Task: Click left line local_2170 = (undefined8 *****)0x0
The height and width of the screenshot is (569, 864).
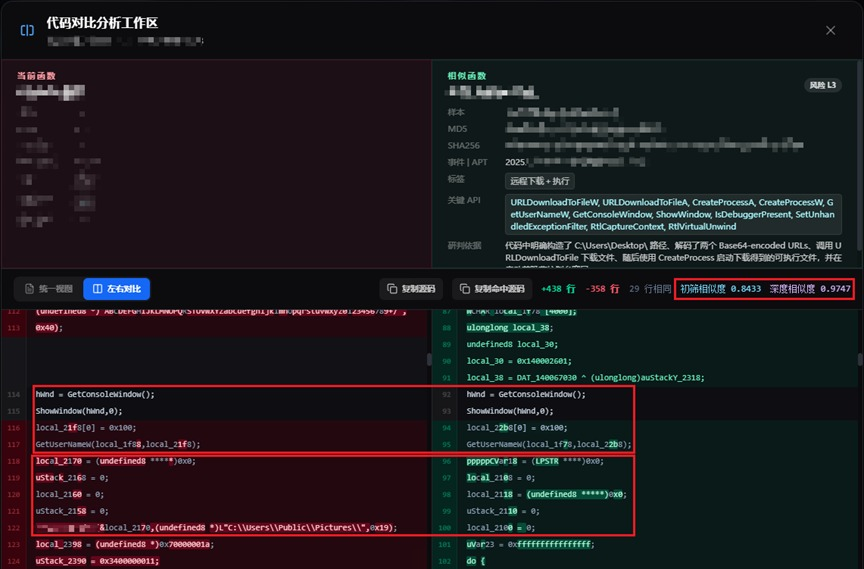Action: pos(116,461)
